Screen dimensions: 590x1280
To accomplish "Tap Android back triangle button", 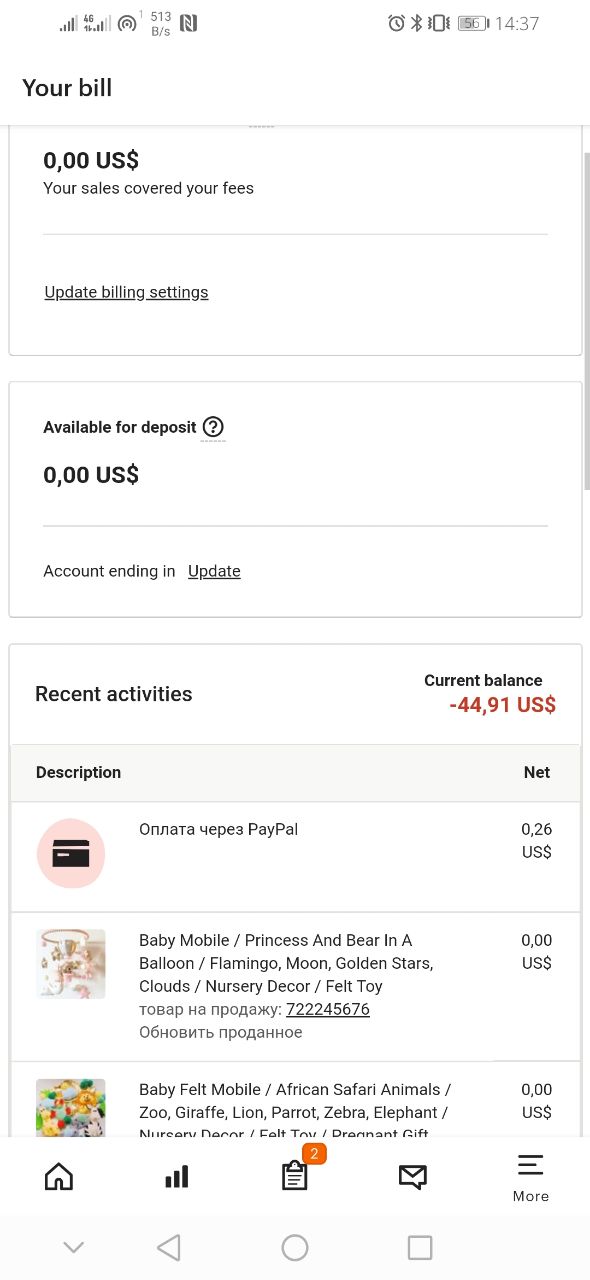I will tap(169, 1247).
